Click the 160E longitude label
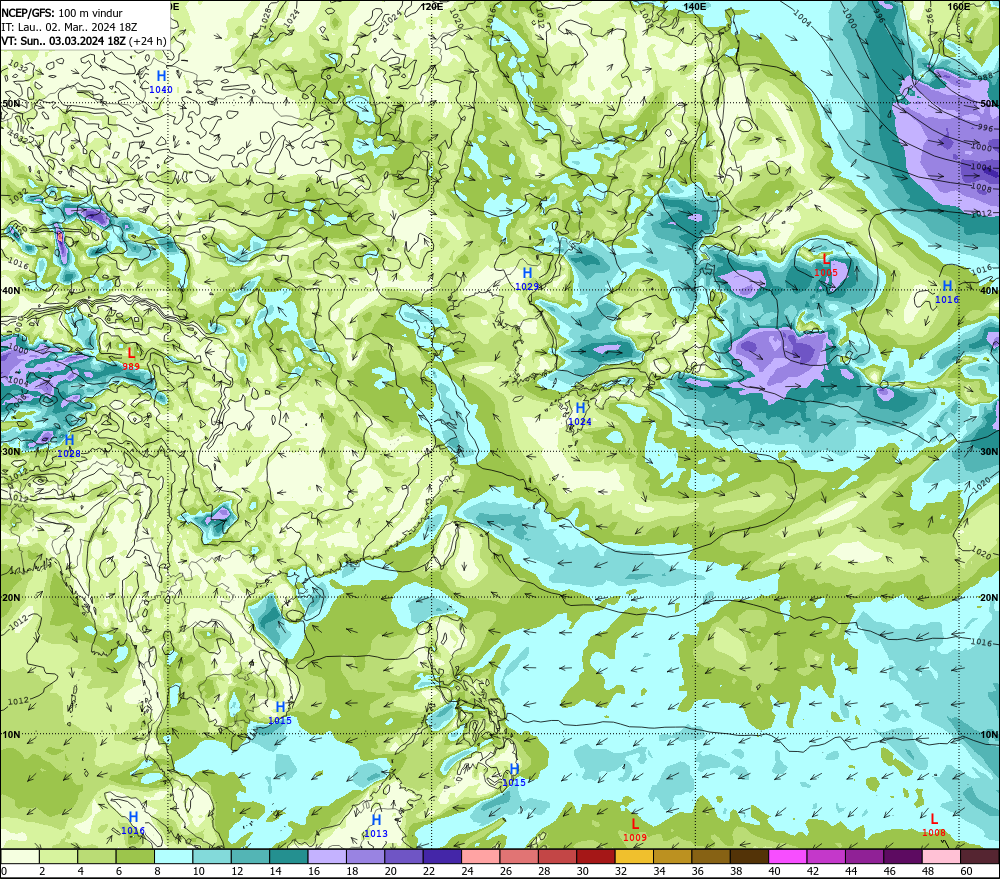This screenshot has width=1000, height=879. click(959, 6)
